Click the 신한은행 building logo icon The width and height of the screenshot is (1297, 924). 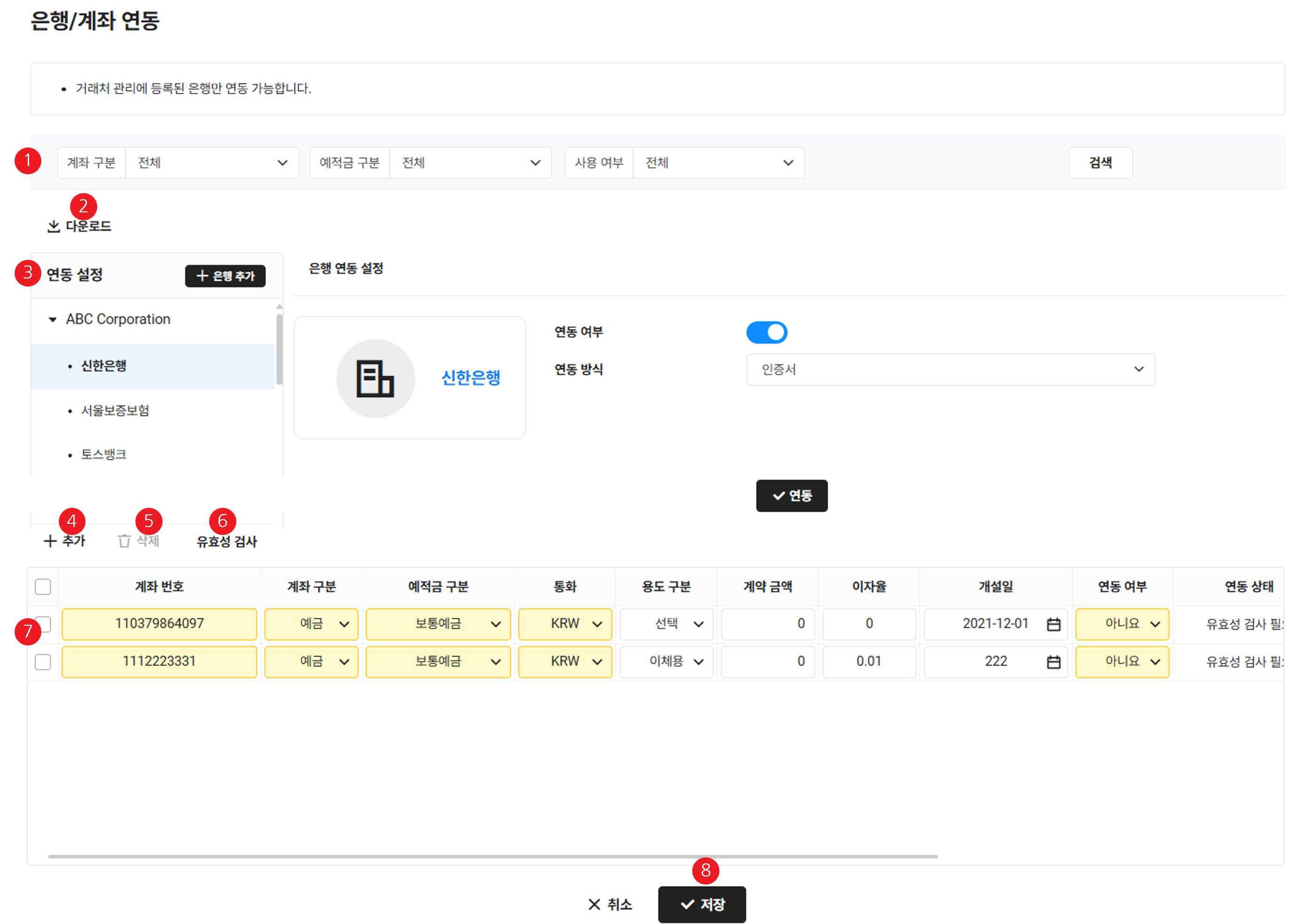(x=375, y=378)
